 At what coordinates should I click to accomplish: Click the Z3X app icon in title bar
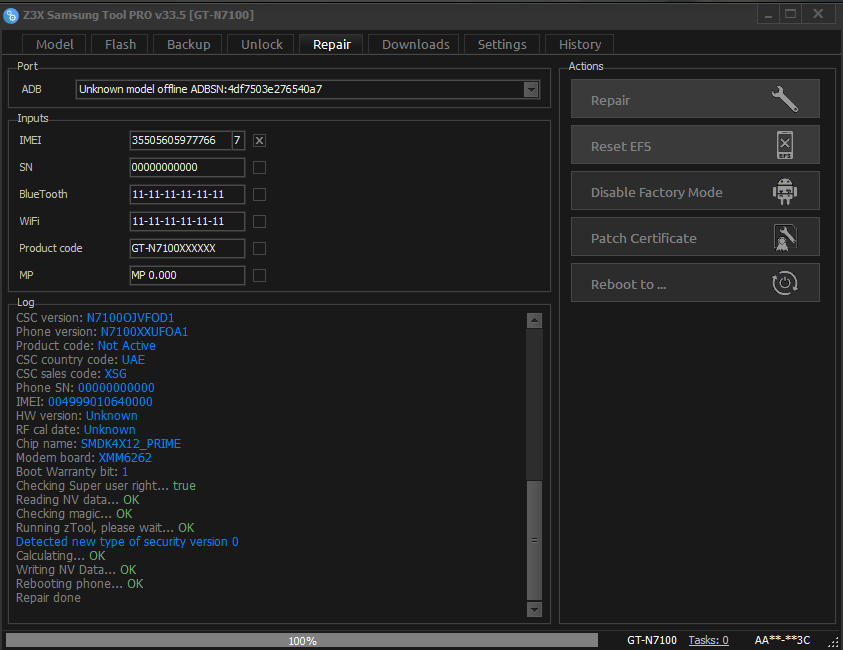11,16
